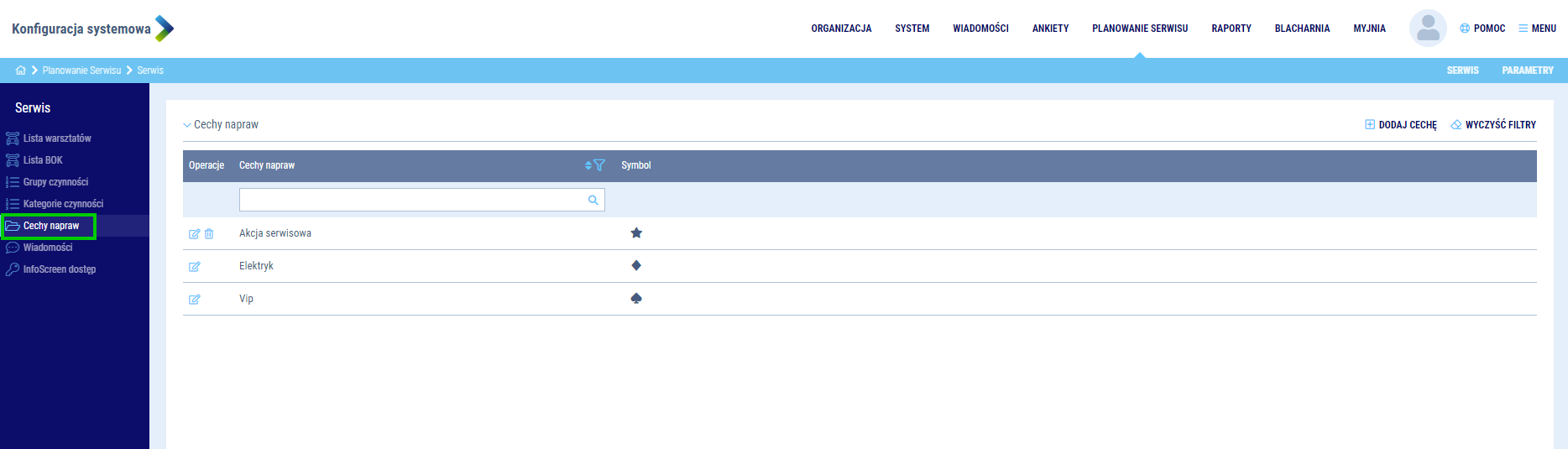
Task: Click the filter funnel icon in Cechy napraw column
Action: point(599,165)
